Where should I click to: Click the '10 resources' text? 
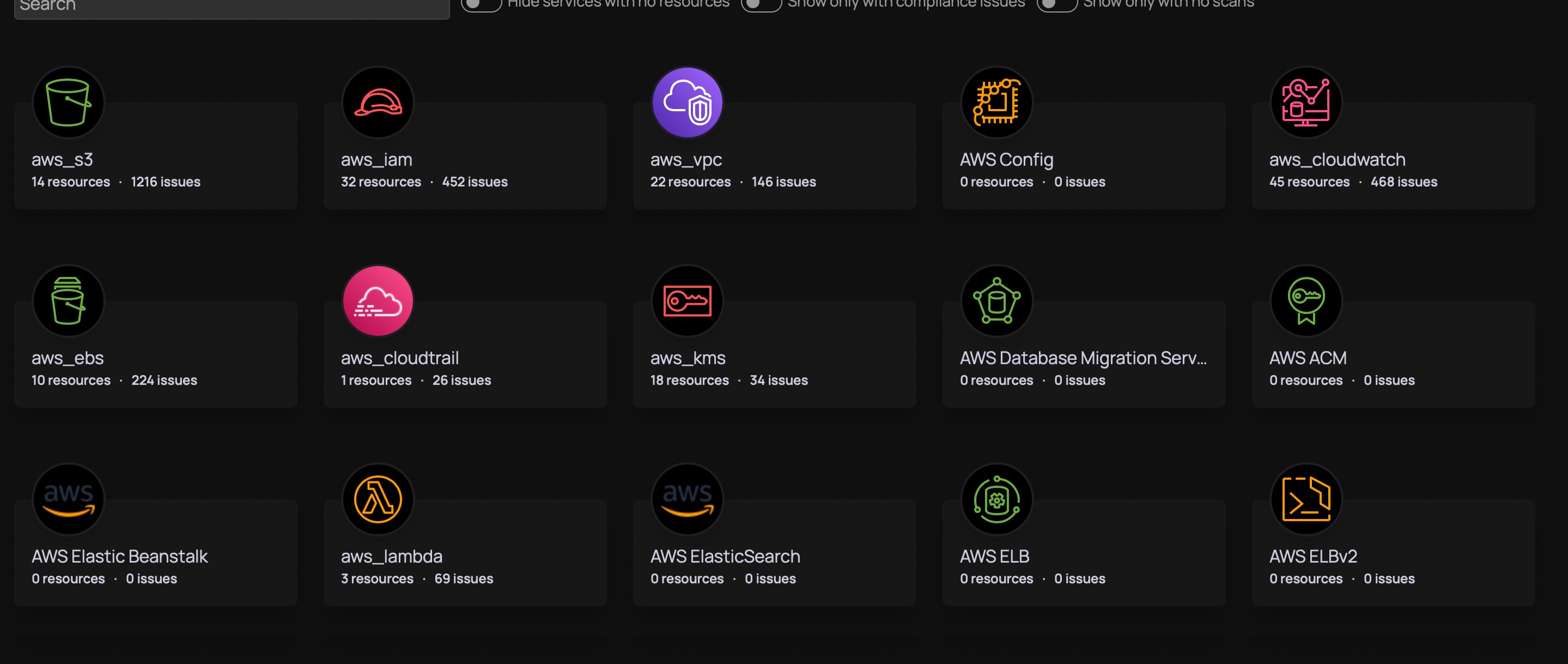[71, 381]
